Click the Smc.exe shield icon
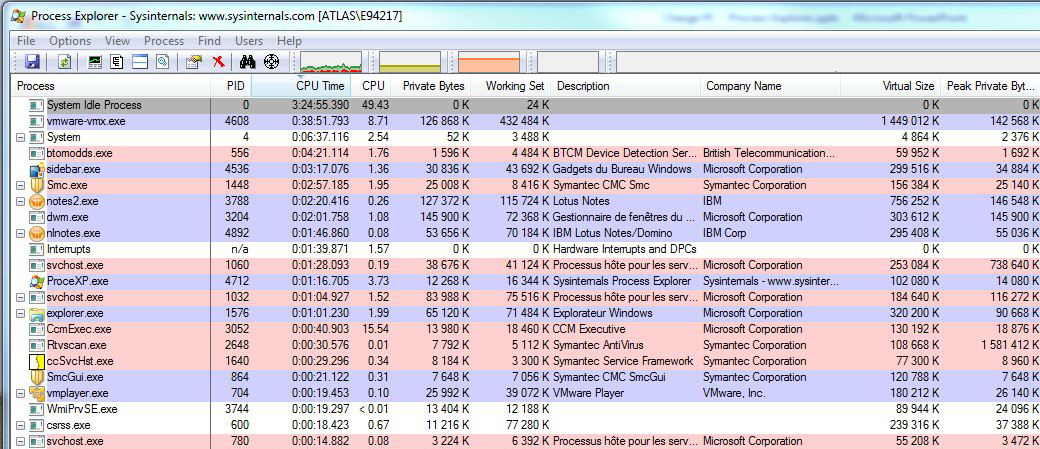 point(36,185)
